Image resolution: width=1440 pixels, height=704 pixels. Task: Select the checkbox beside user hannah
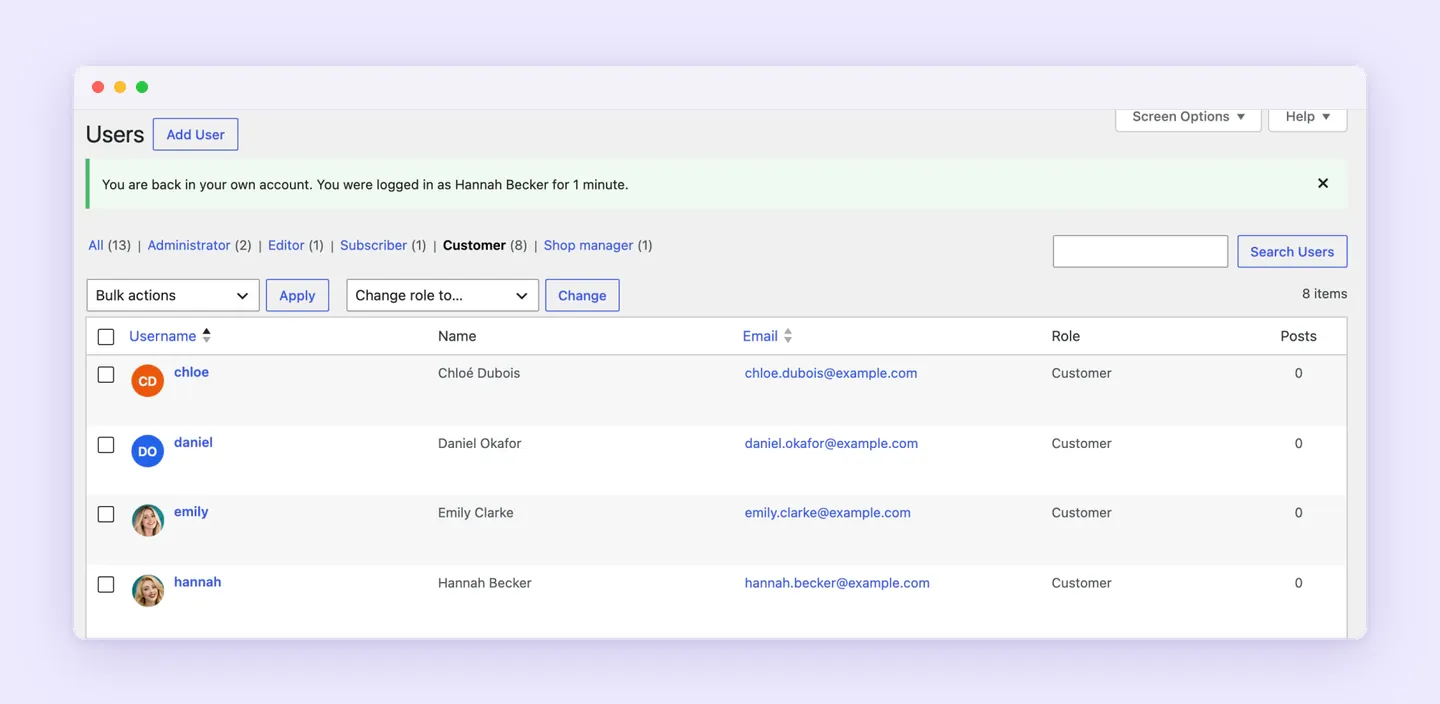(x=106, y=584)
